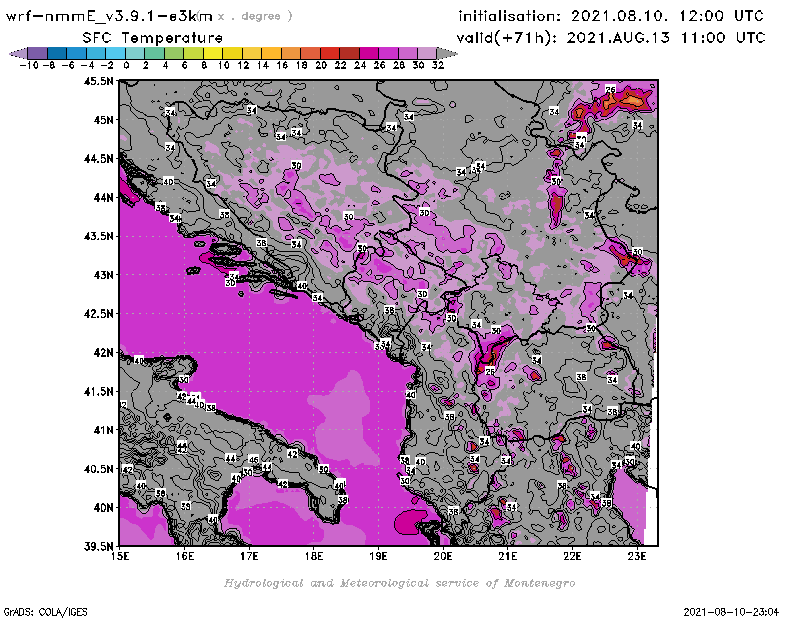Click the 44N latitude axis label
This screenshot has height=618, width=800.
point(103,197)
